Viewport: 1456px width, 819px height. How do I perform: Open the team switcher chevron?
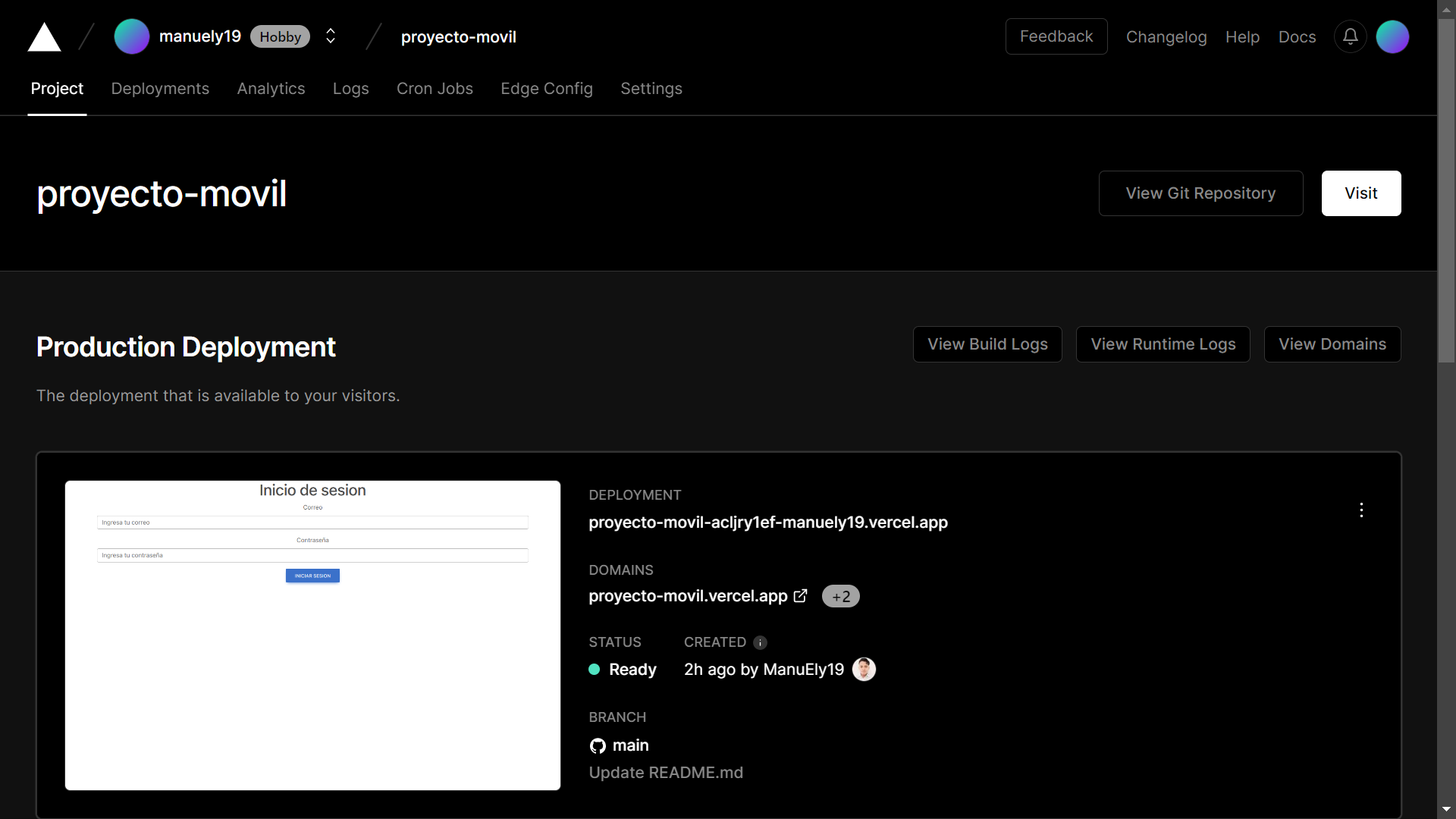pyautogui.click(x=330, y=36)
